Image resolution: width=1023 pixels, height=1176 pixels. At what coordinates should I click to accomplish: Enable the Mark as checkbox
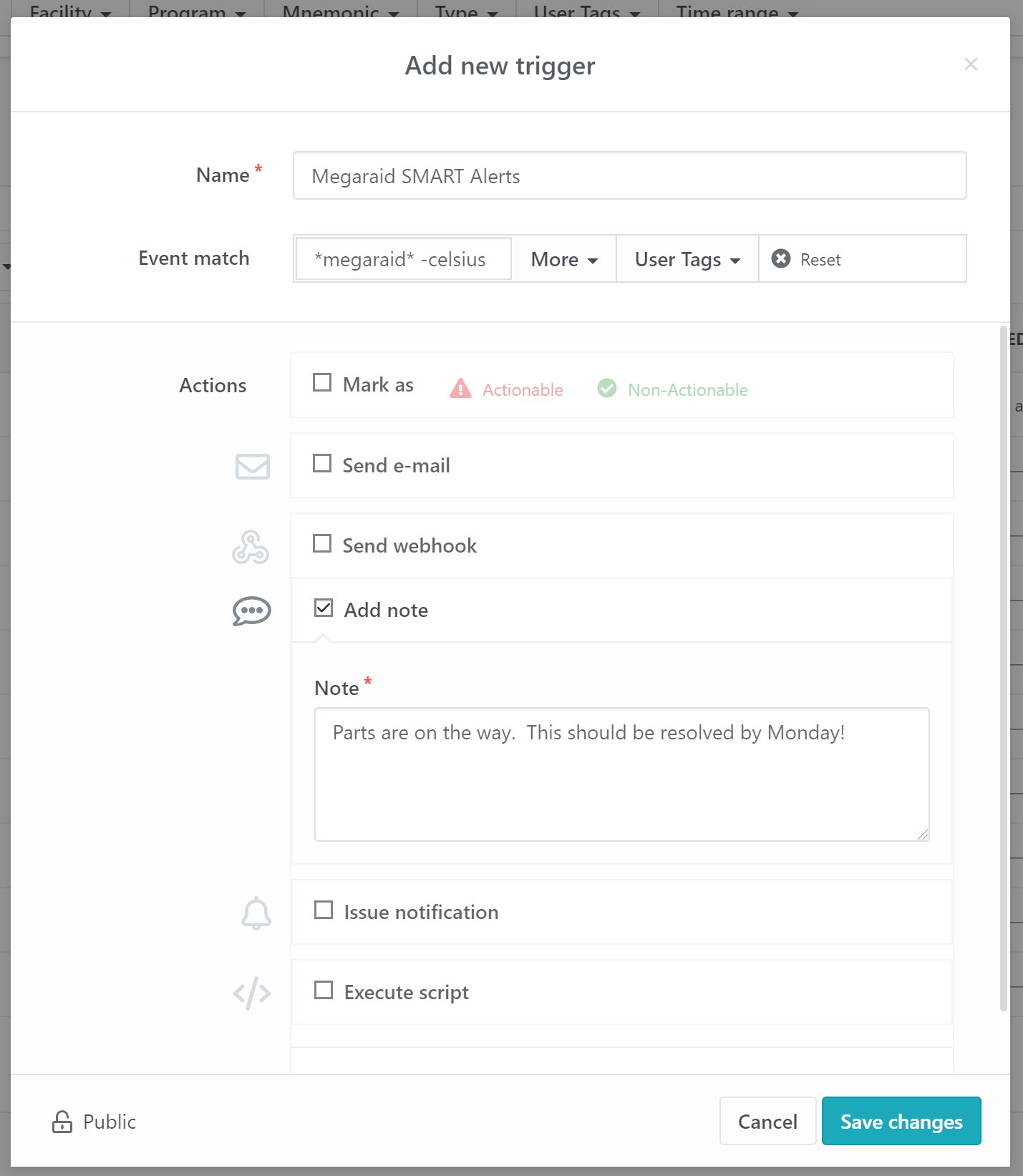pyautogui.click(x=322, y=383)
